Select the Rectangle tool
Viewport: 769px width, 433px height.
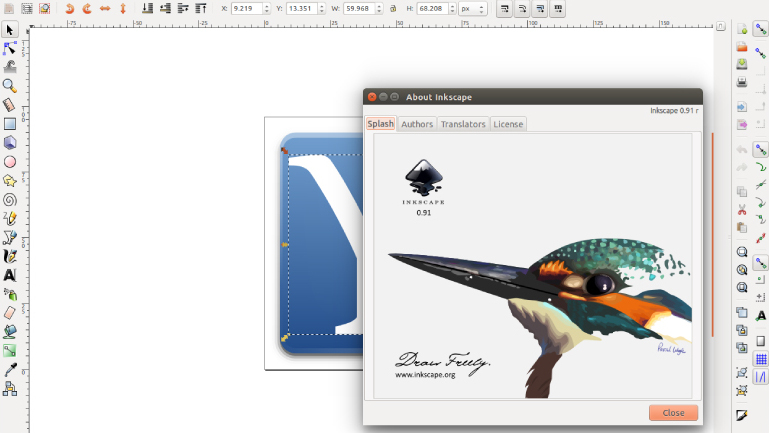[x=9, y=124]
